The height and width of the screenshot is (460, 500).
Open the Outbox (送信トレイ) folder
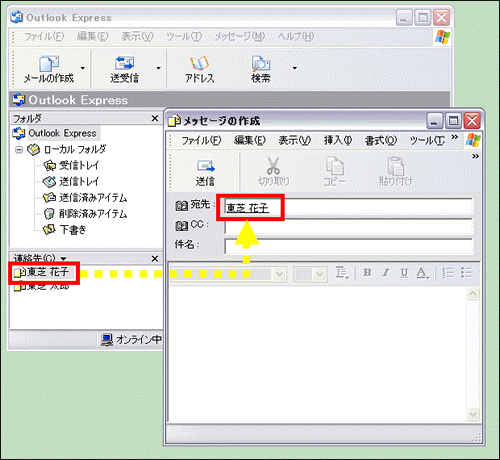point(79,181)
